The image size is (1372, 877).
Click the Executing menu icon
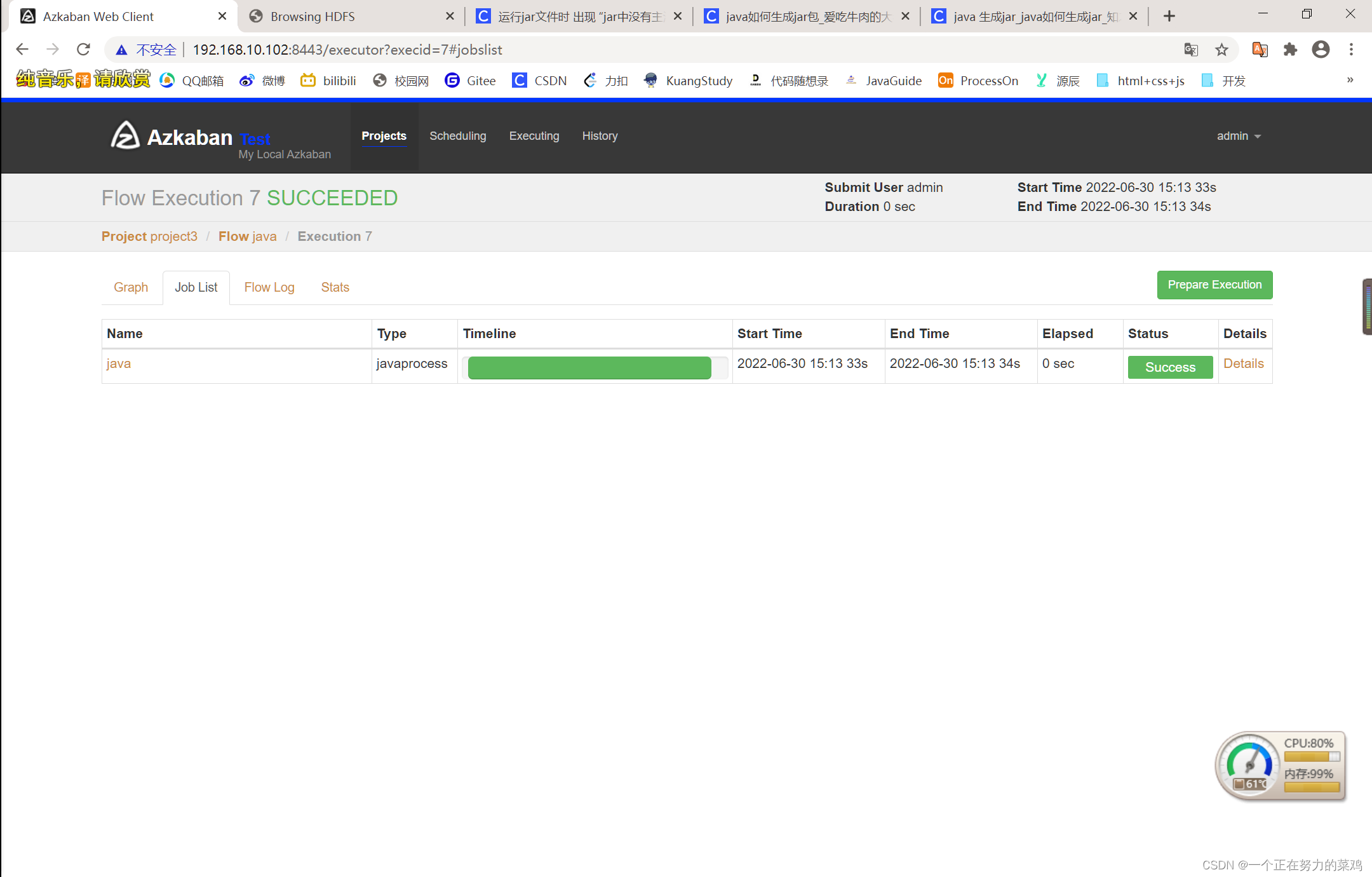click(x=534, y=135)
